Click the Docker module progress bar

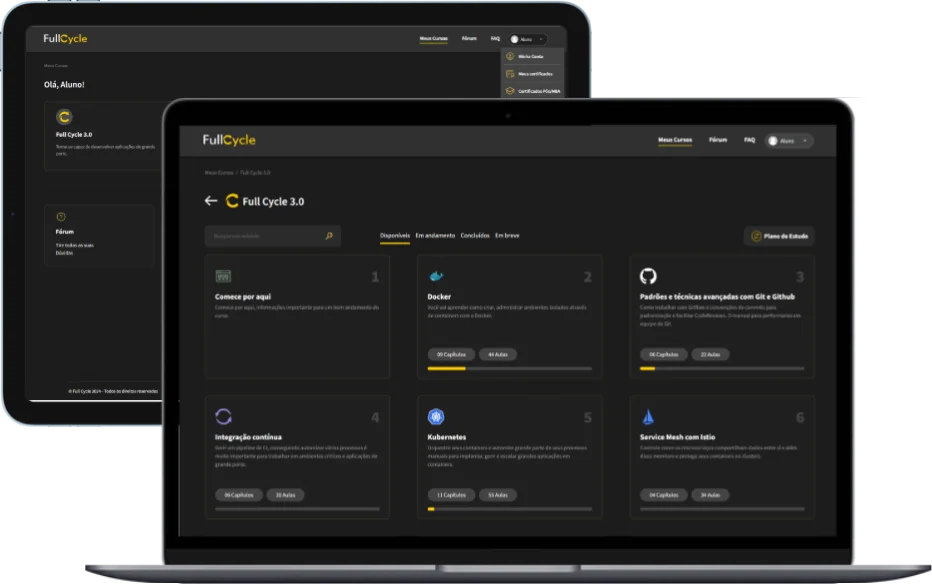coord(509,369)
